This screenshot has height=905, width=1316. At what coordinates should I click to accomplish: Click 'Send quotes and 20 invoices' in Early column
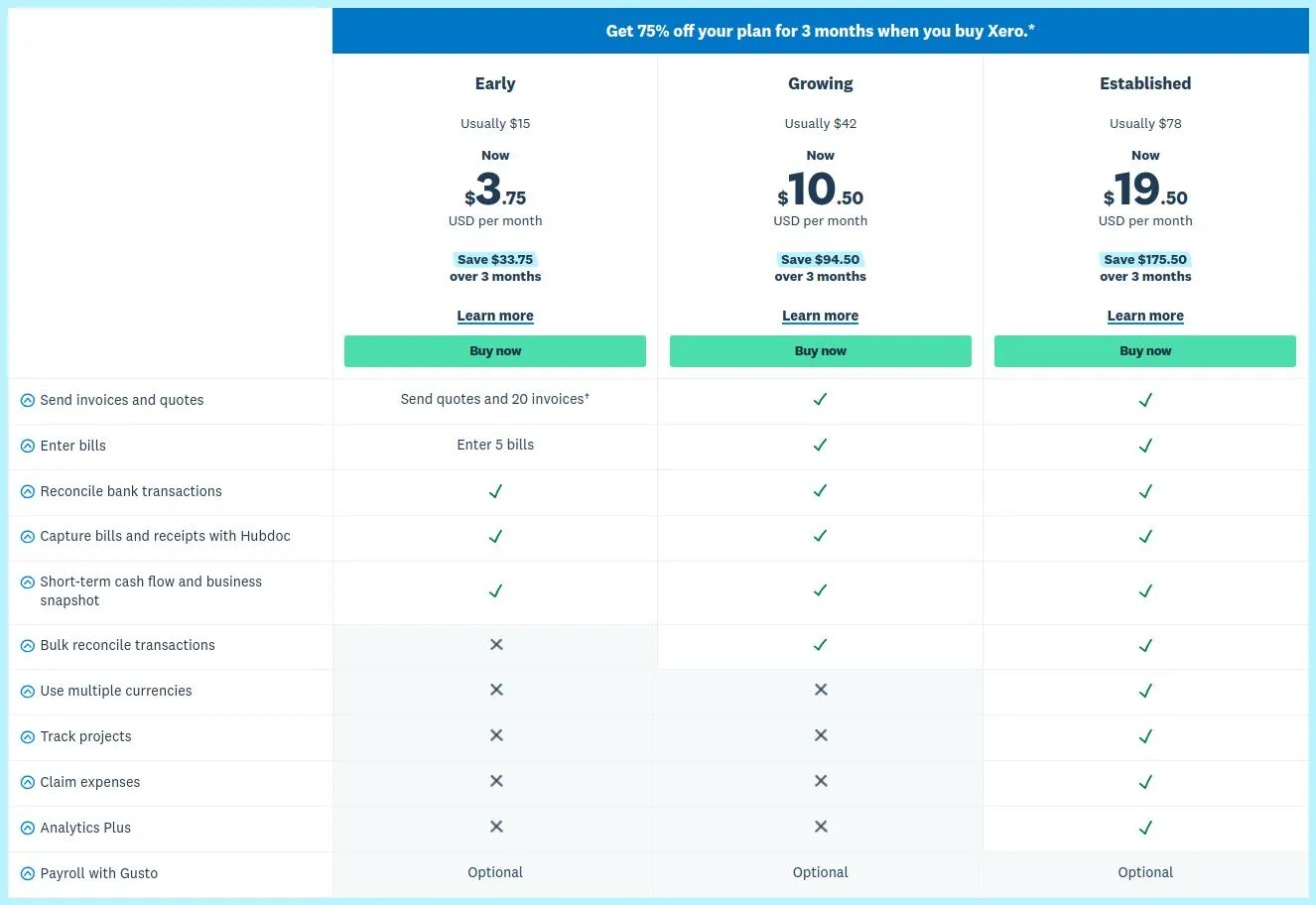[495, 399]
